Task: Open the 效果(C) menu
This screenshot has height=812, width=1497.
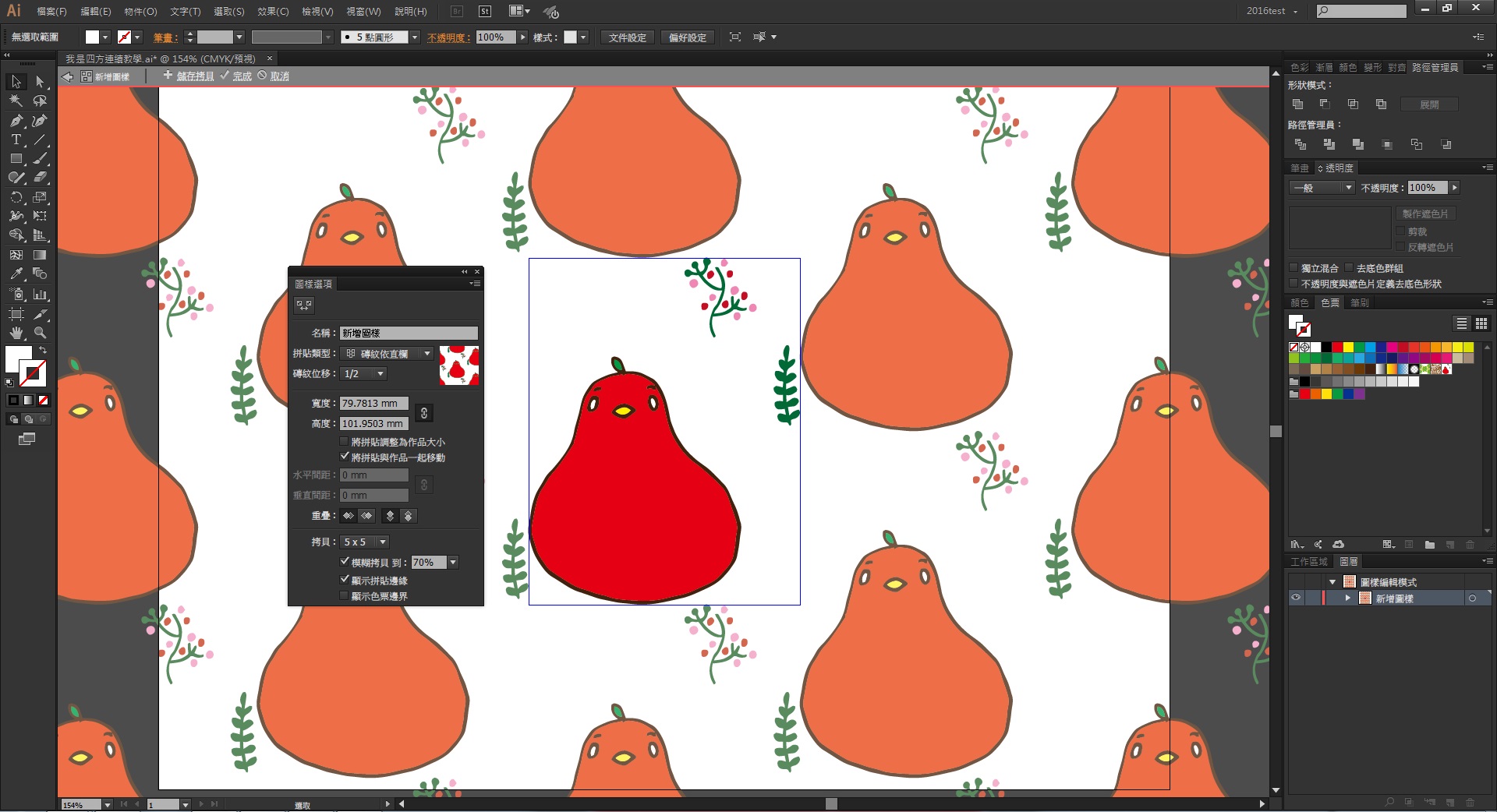Action: 273,12
